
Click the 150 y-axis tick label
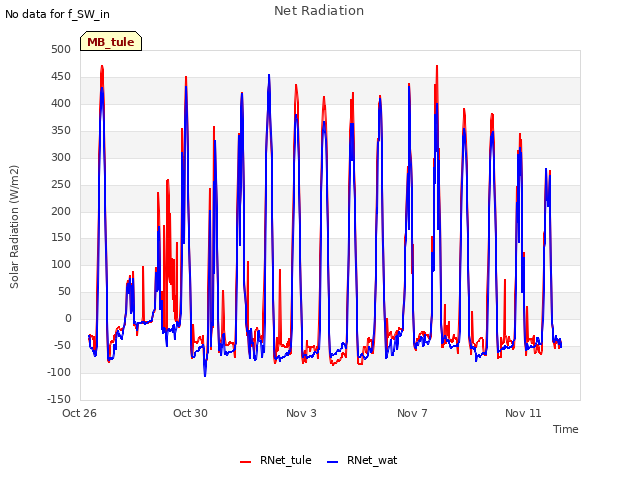[61, 237]
